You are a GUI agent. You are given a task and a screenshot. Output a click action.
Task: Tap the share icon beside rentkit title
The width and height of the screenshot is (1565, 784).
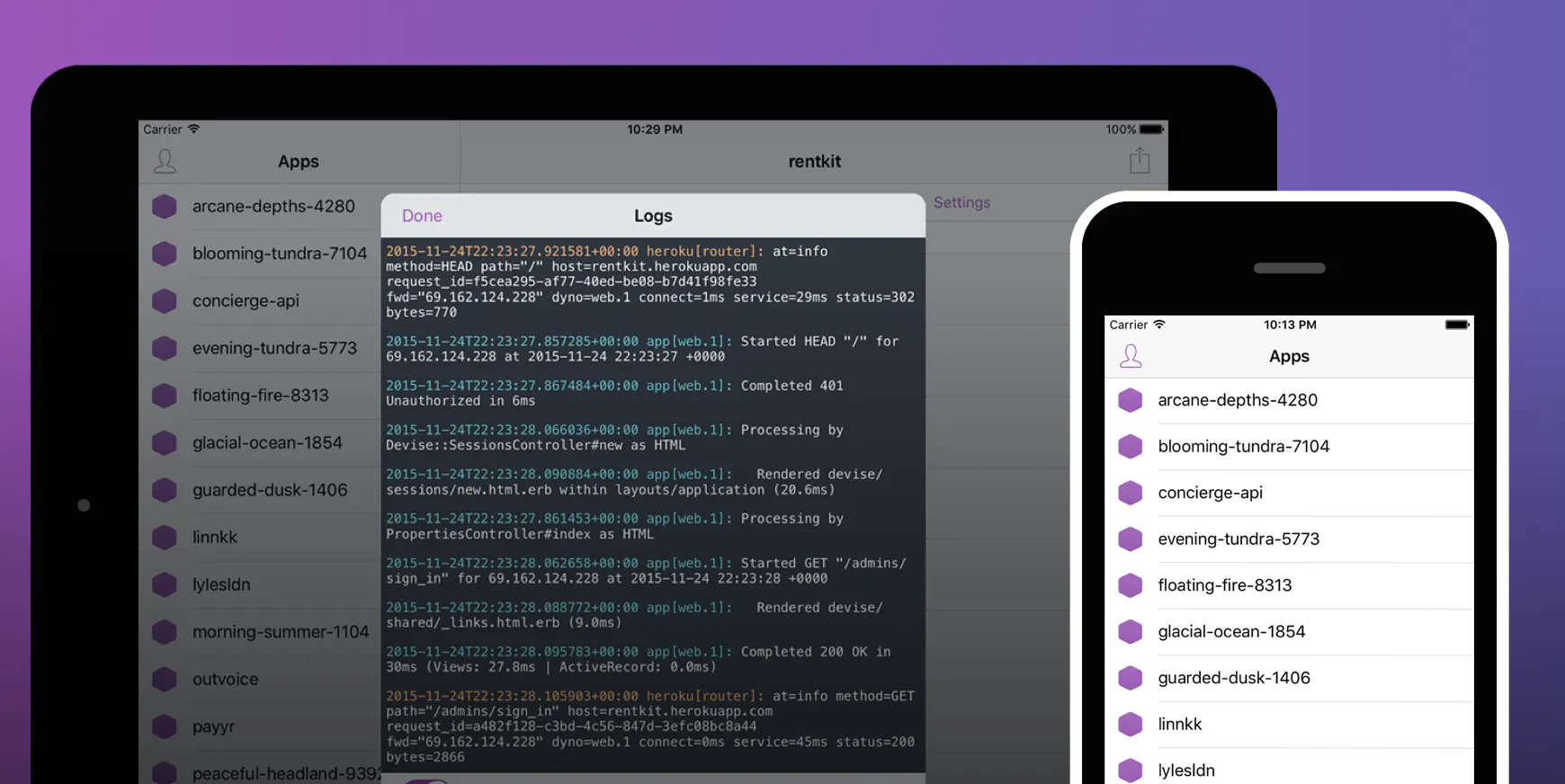pyautogui.click(x=1140, y=160)
